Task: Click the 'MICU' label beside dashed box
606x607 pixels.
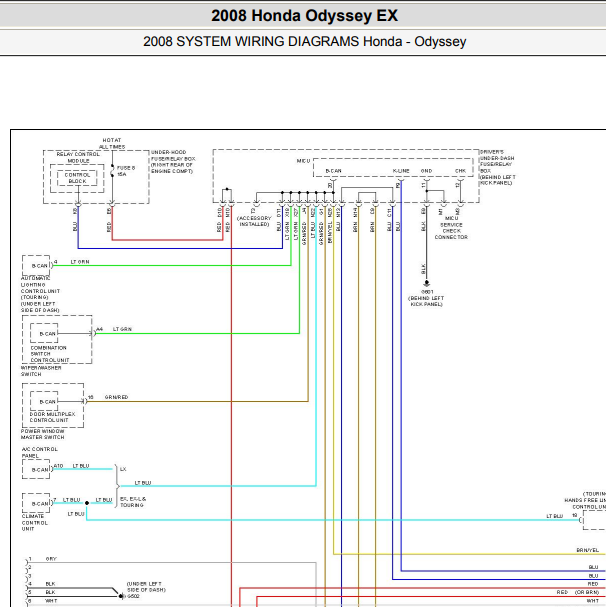Action: click(x=303, y=161)
